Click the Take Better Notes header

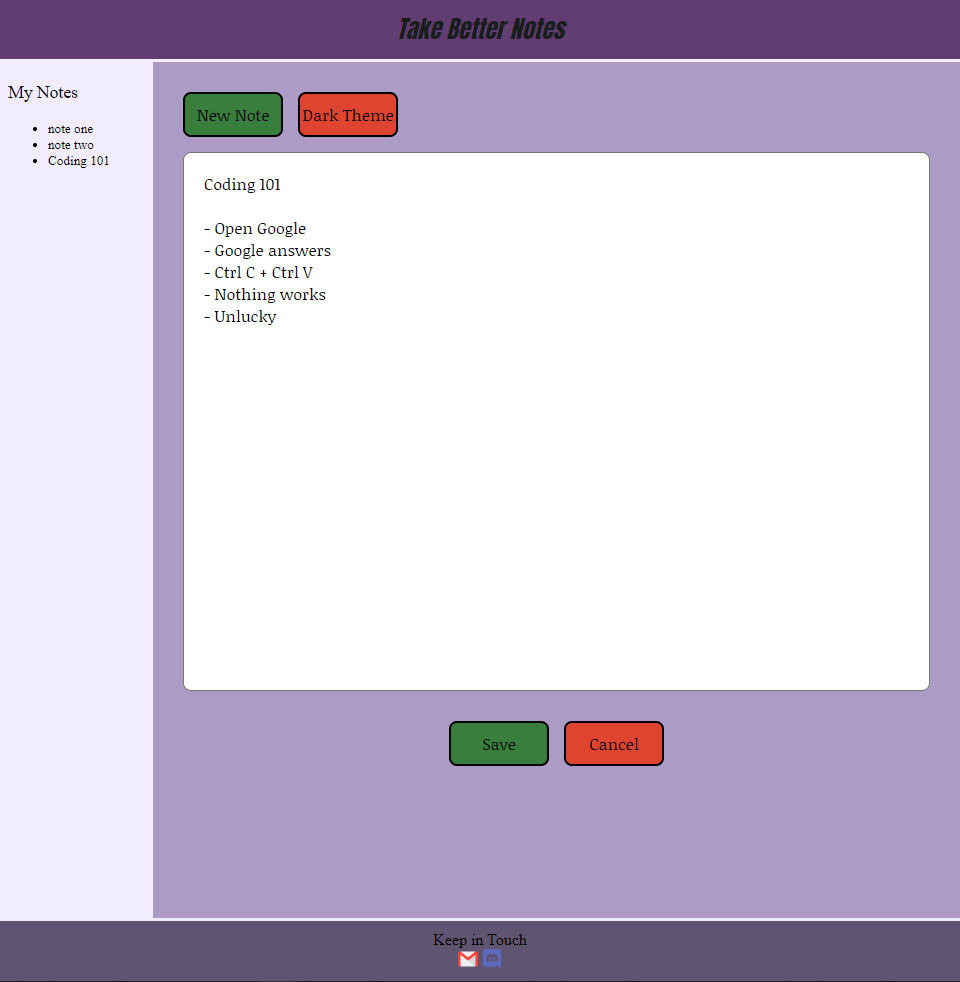coord(480,29)
